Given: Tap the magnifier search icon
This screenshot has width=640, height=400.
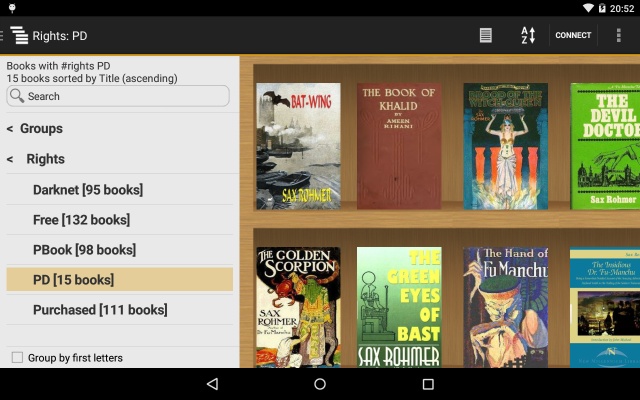Looking at the screenshot, I should (x=17, y=96).
